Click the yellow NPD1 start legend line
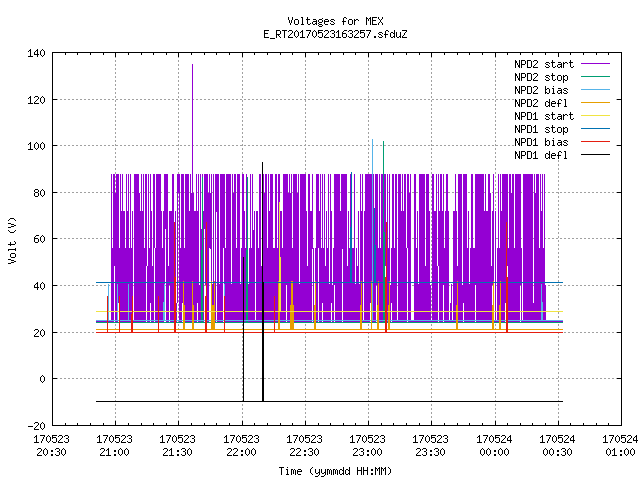Image resolution: width=640 pixels, height=480 pixels. click(595, 116)
